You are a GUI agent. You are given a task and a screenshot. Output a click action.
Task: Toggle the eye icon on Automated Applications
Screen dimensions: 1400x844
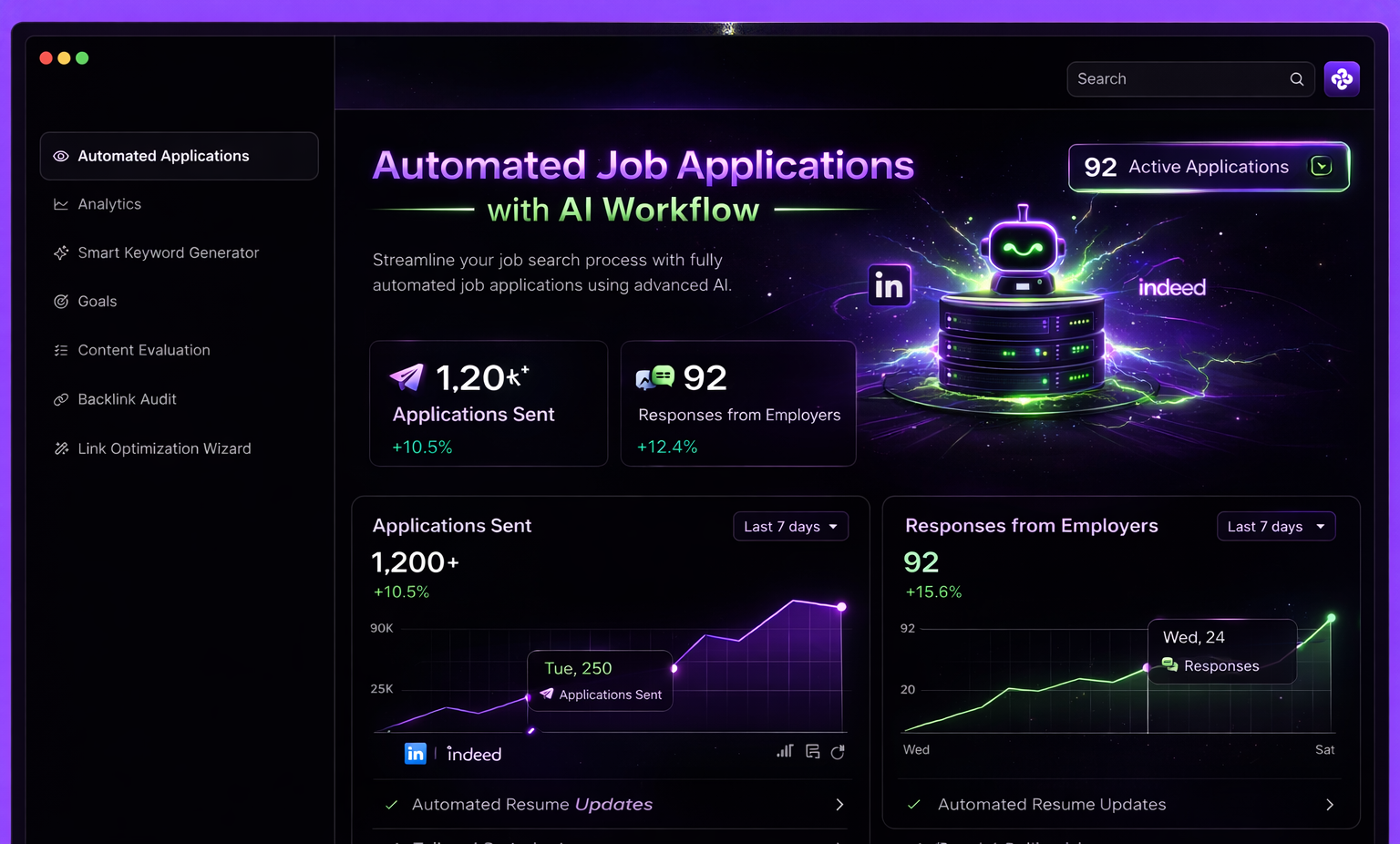(x=61, y=156)
